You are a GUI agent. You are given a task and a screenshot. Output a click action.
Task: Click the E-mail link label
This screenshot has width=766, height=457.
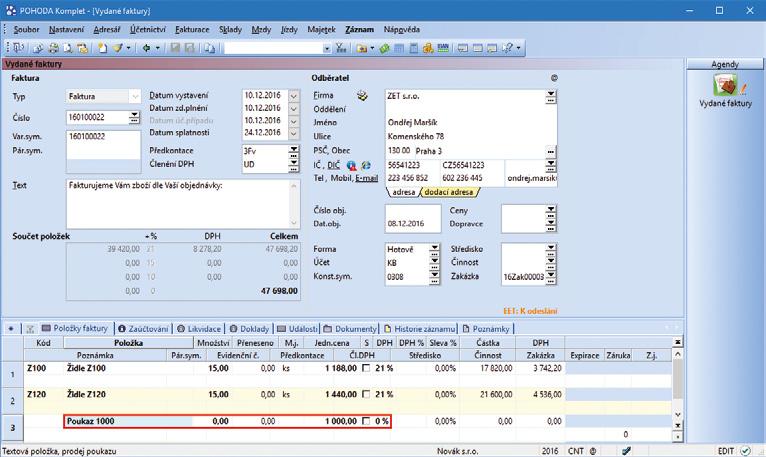click(x=367, y=178)
